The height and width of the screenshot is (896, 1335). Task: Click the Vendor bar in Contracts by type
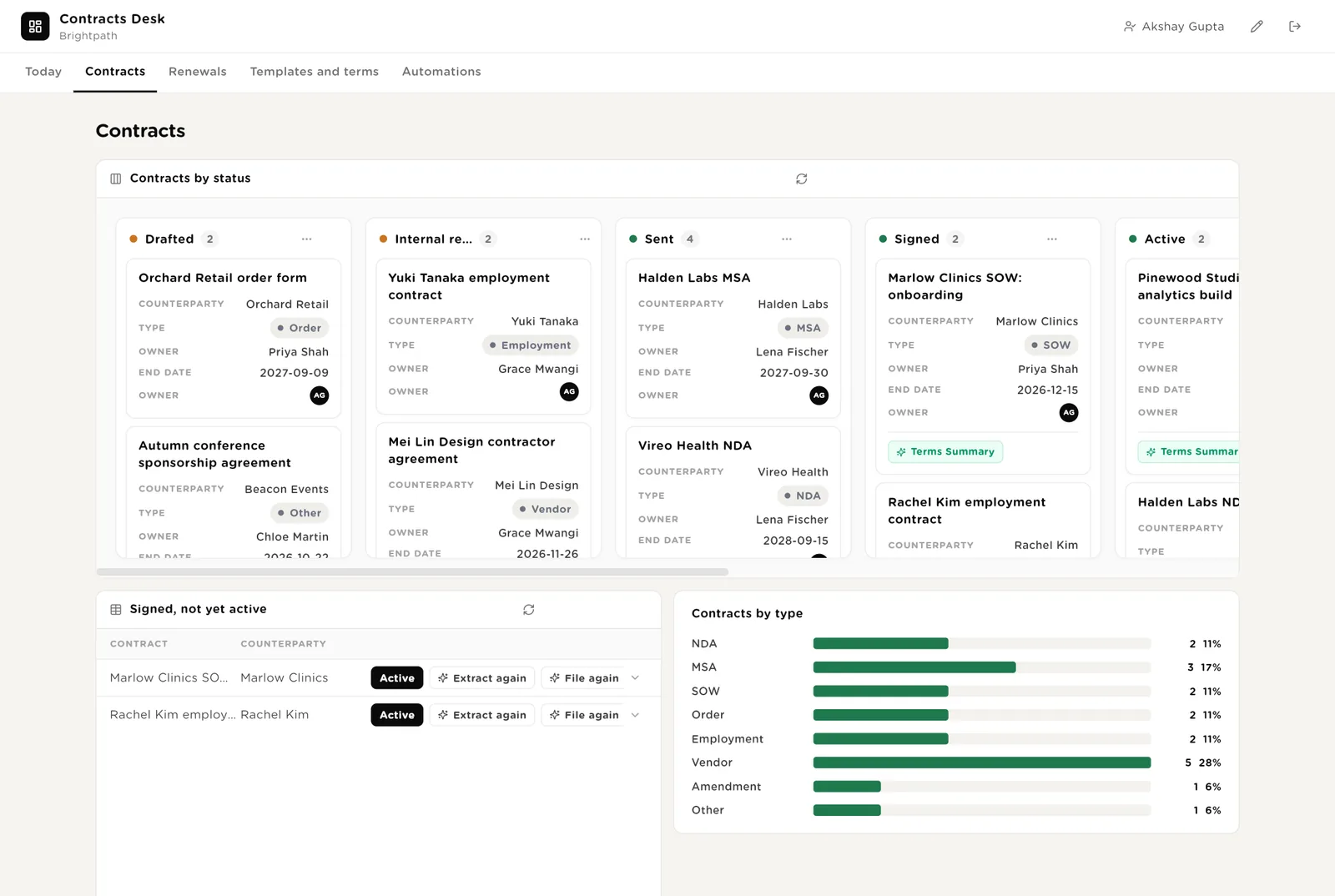(982, 763)
